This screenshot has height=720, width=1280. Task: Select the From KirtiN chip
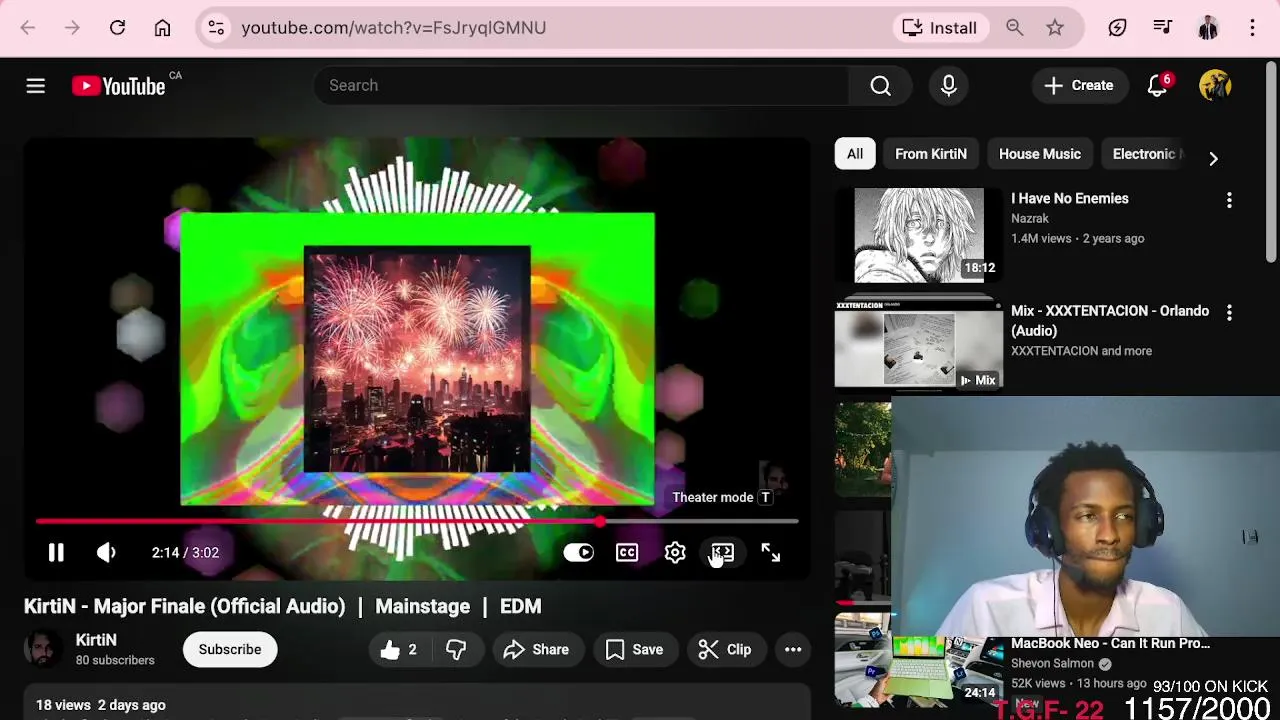[931, 154]
